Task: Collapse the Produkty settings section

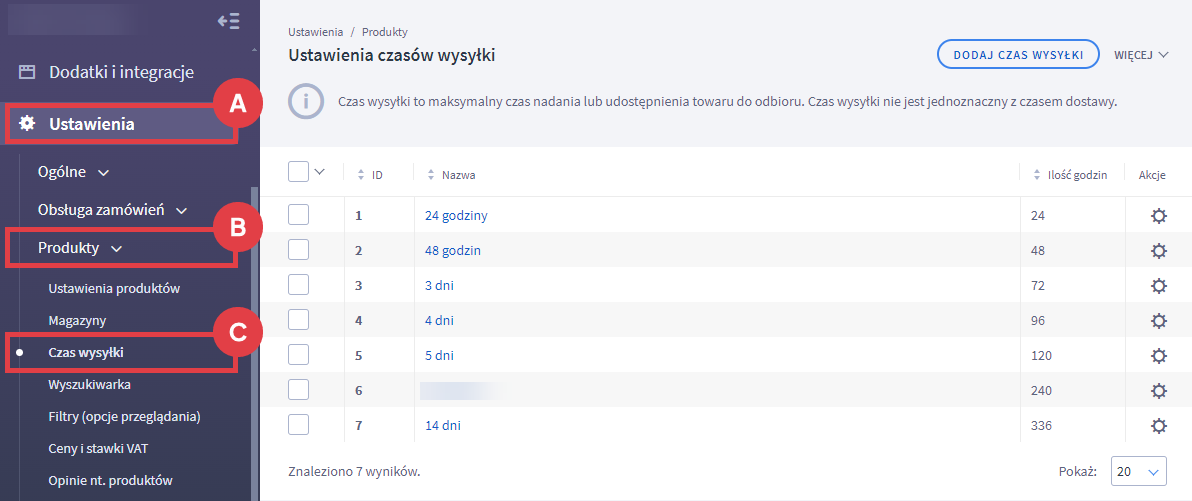Action: (x=80, y=248)
